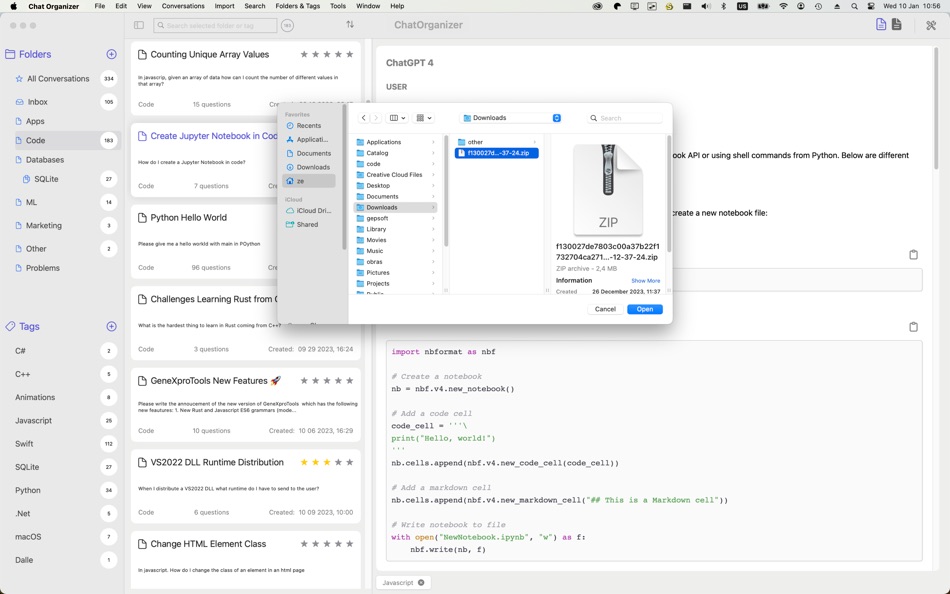Click the sort arrow above conversation list
This screenshot has width=950, height=594.
tap(349, 24)
